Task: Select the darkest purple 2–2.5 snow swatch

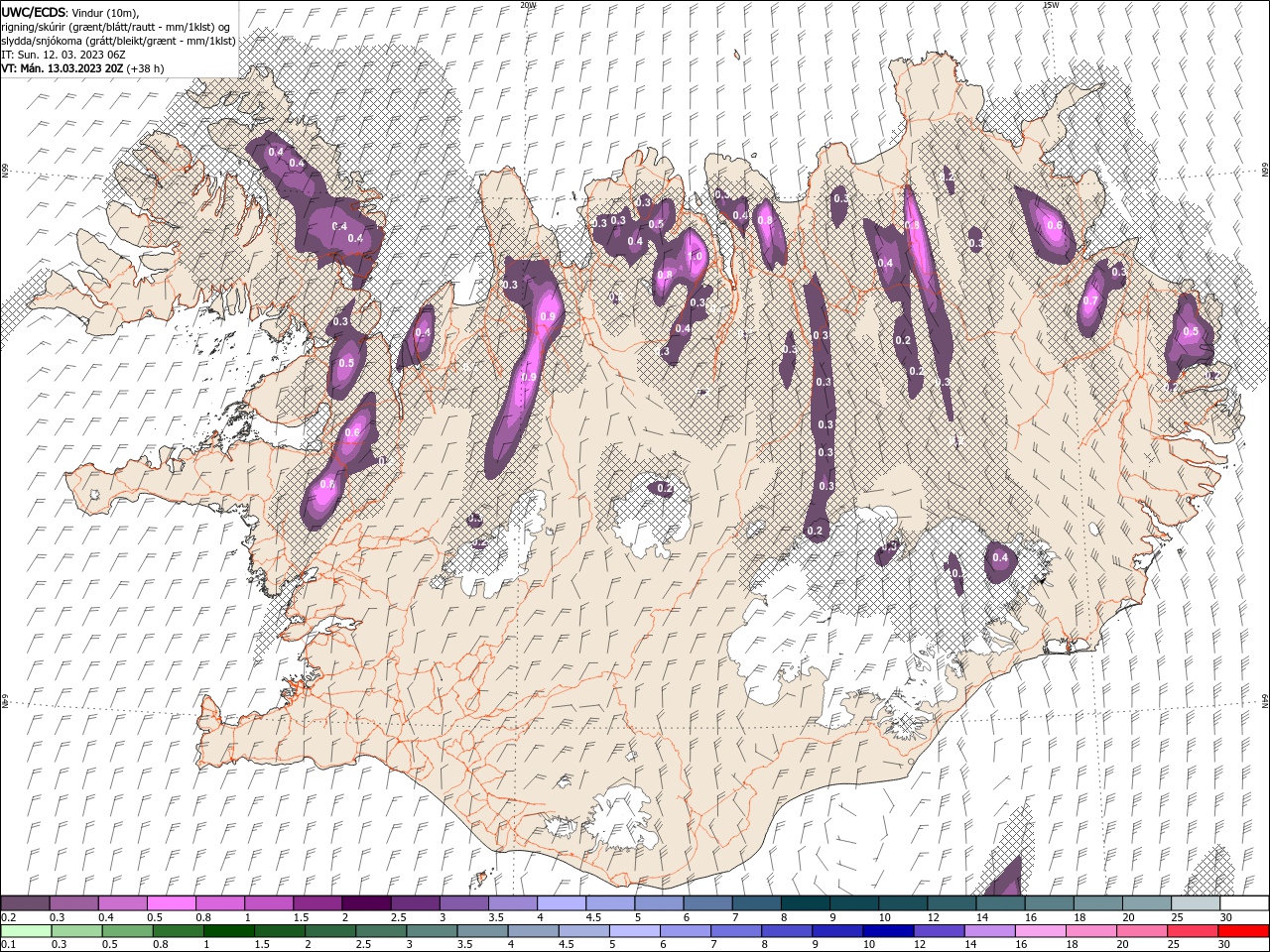Action: point(366,903)
